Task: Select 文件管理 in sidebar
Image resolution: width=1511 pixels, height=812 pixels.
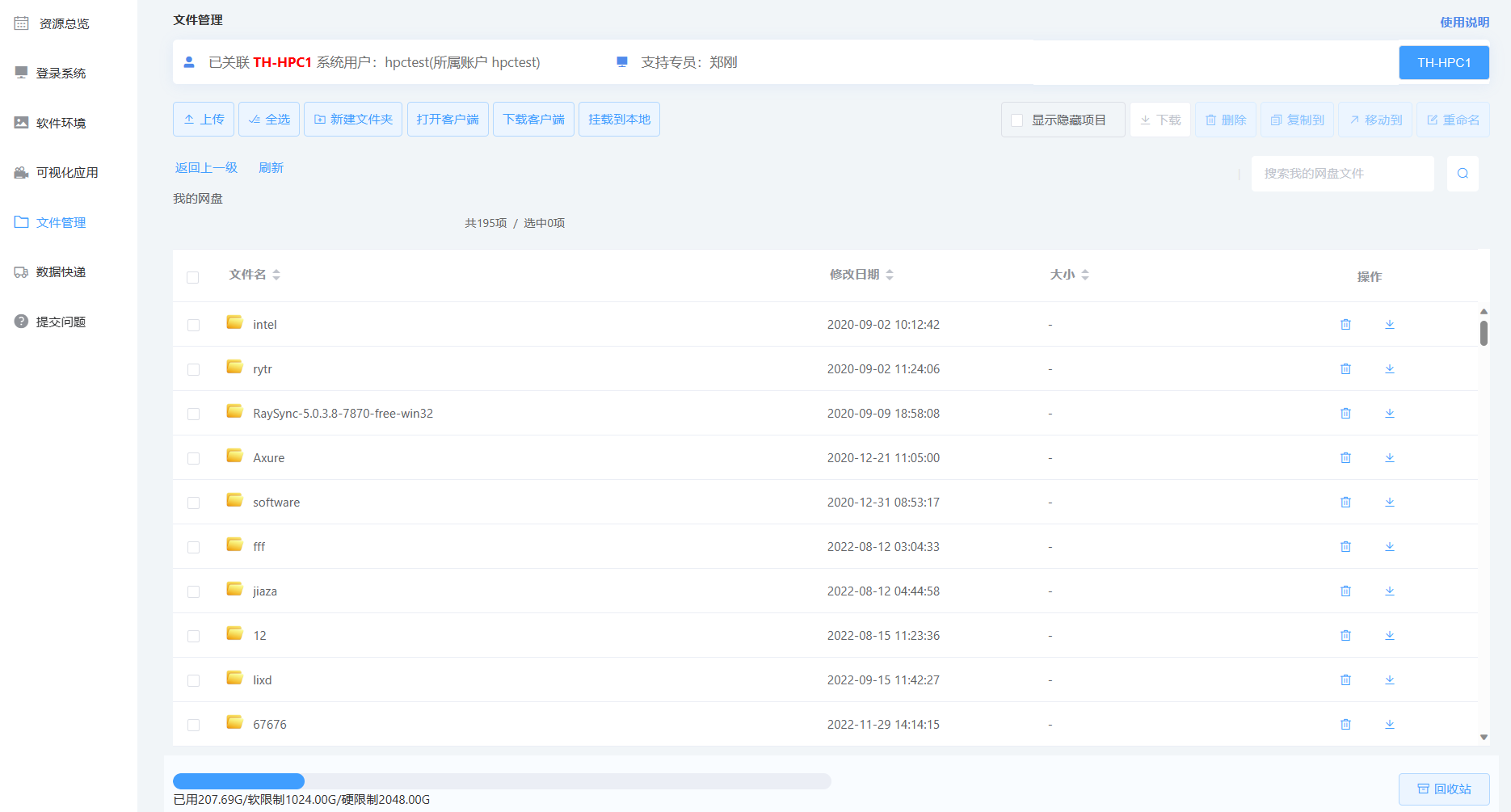Action: [50, 222]
